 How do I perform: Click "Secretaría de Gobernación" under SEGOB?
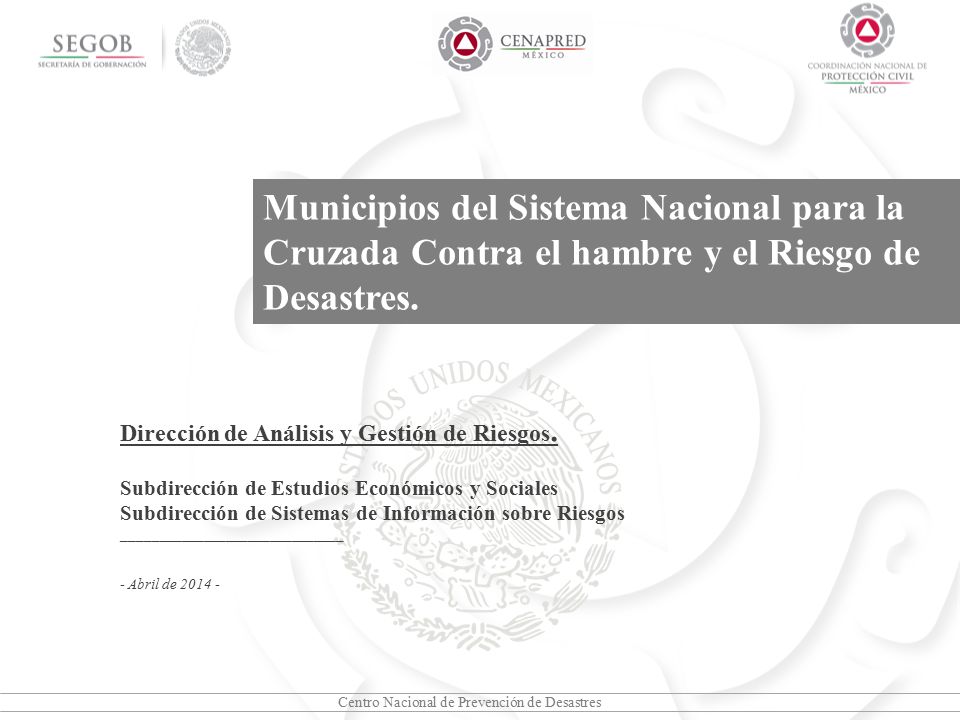(92, 64)
